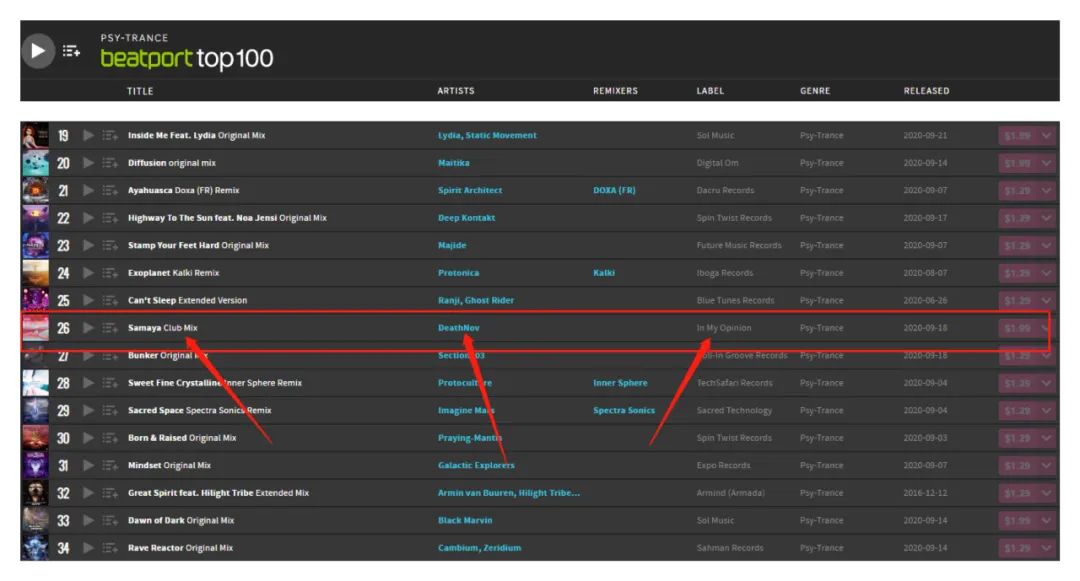Open price dropdown arrow for Great Spirit

pos(1046,494)
